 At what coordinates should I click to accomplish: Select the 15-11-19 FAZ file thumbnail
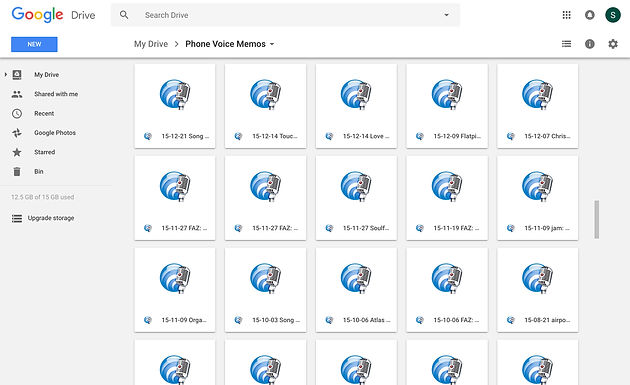tap(447, 187)
